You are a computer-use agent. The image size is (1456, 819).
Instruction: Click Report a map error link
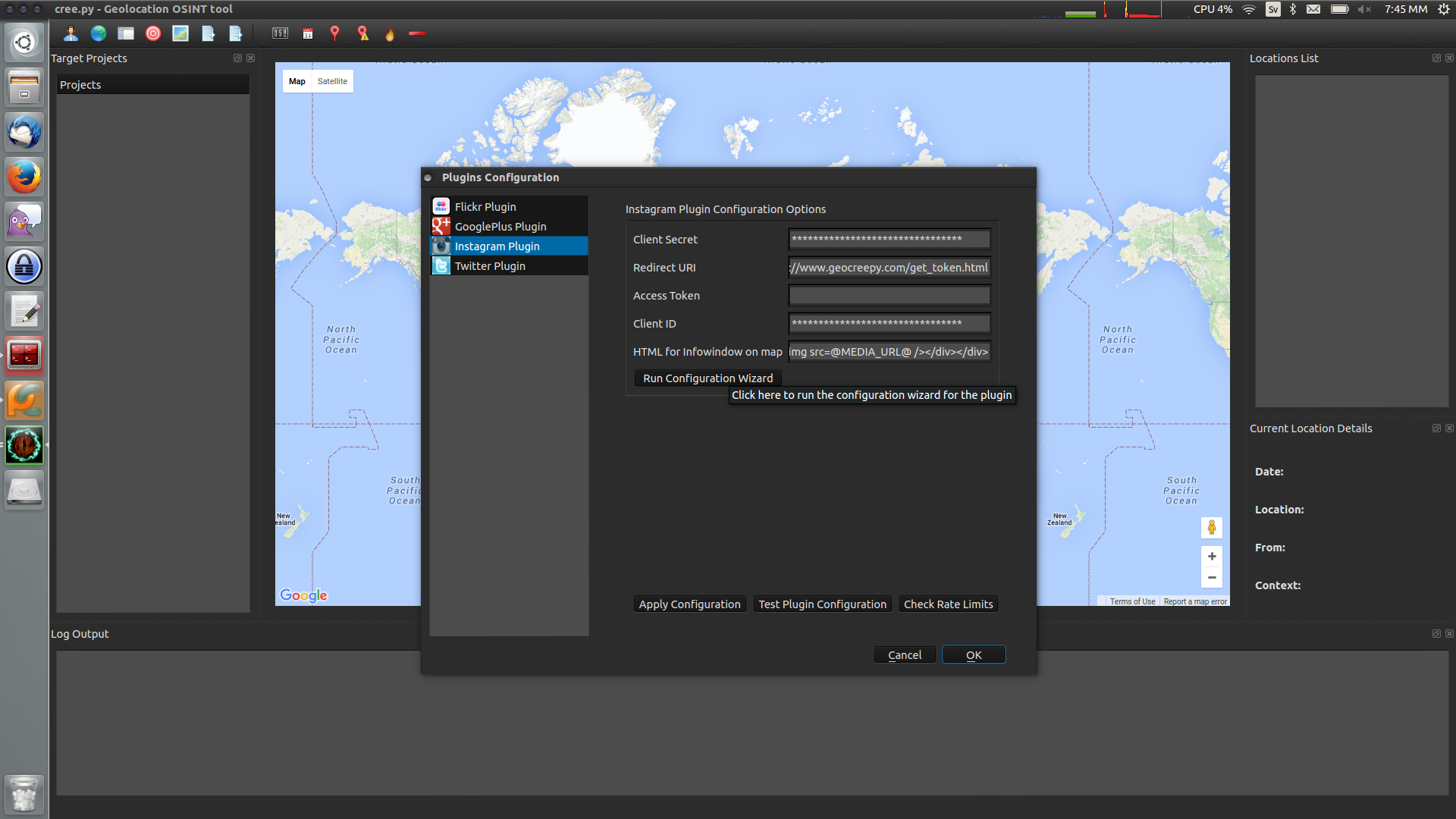1195,601
